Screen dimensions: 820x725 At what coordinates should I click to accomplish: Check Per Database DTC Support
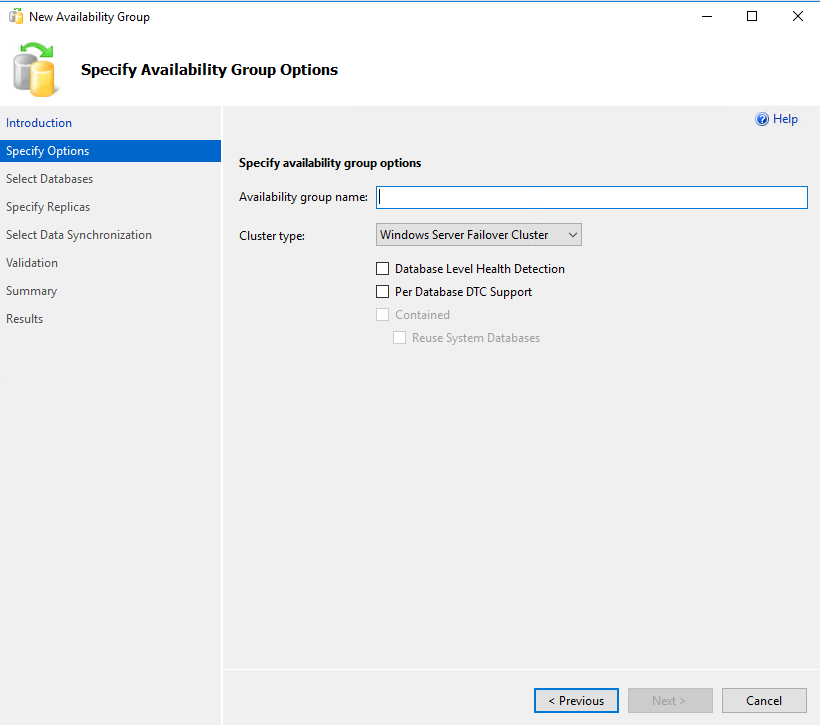[x=383, y=292]
